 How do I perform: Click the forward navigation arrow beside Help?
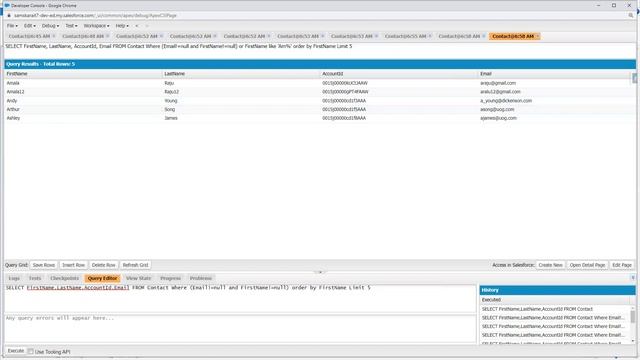[x=147, y=26]
